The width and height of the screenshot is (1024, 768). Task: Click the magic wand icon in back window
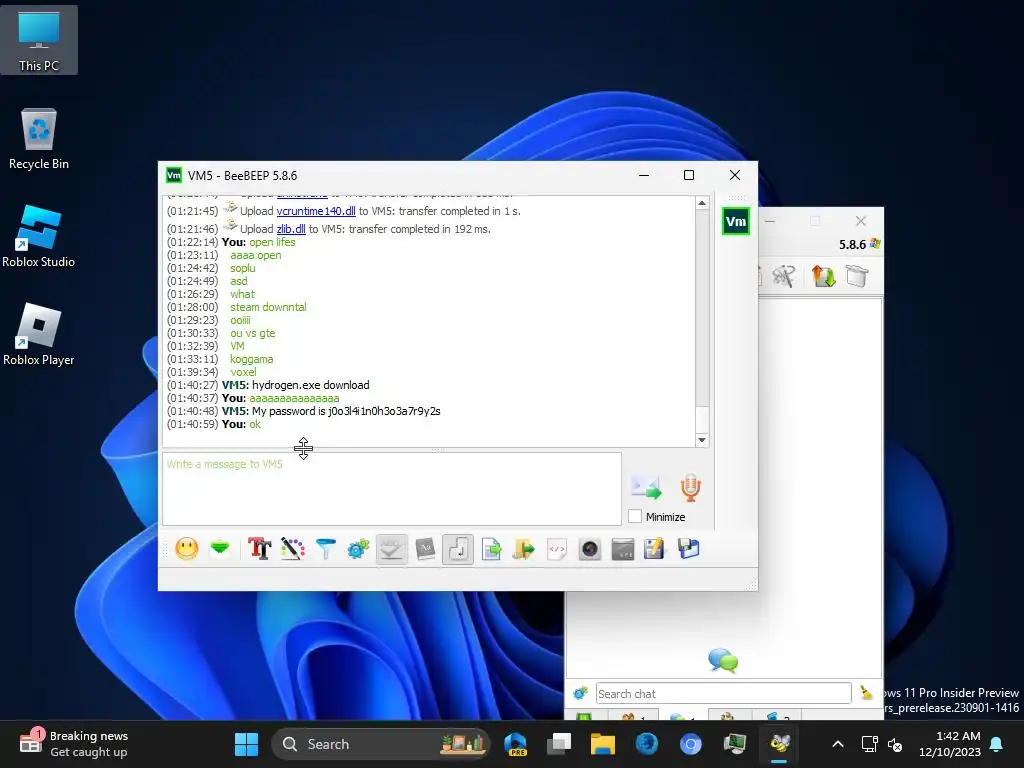(x=784, y=276)
